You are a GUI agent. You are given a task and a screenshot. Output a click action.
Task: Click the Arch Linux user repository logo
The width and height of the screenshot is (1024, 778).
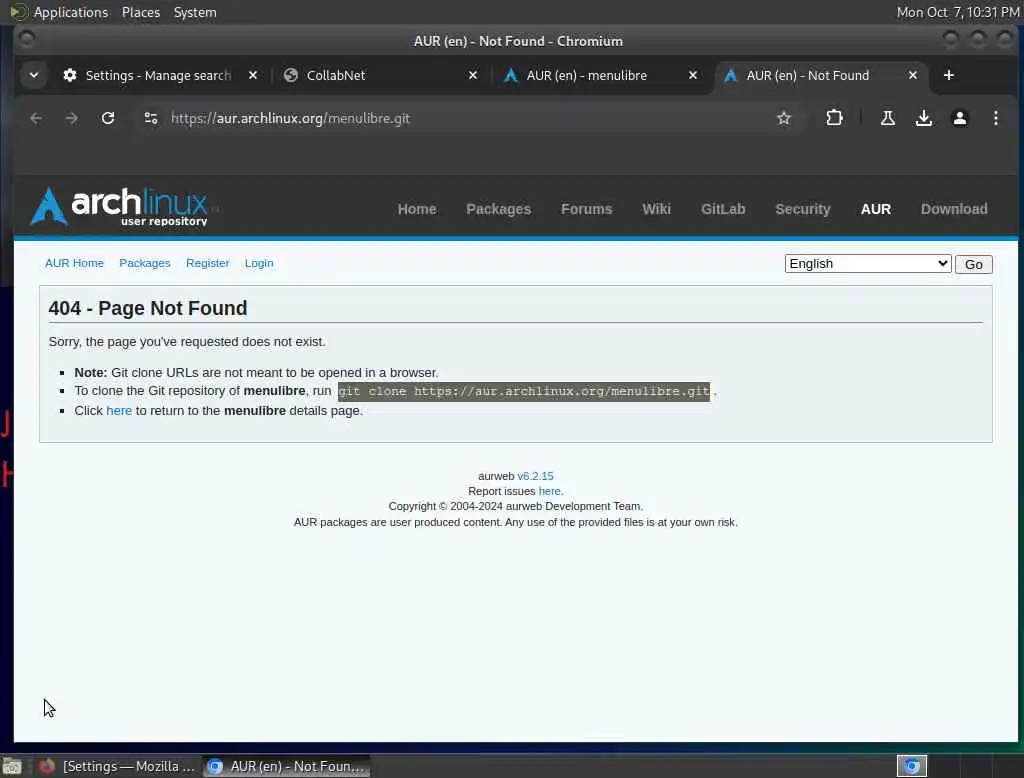120,207
